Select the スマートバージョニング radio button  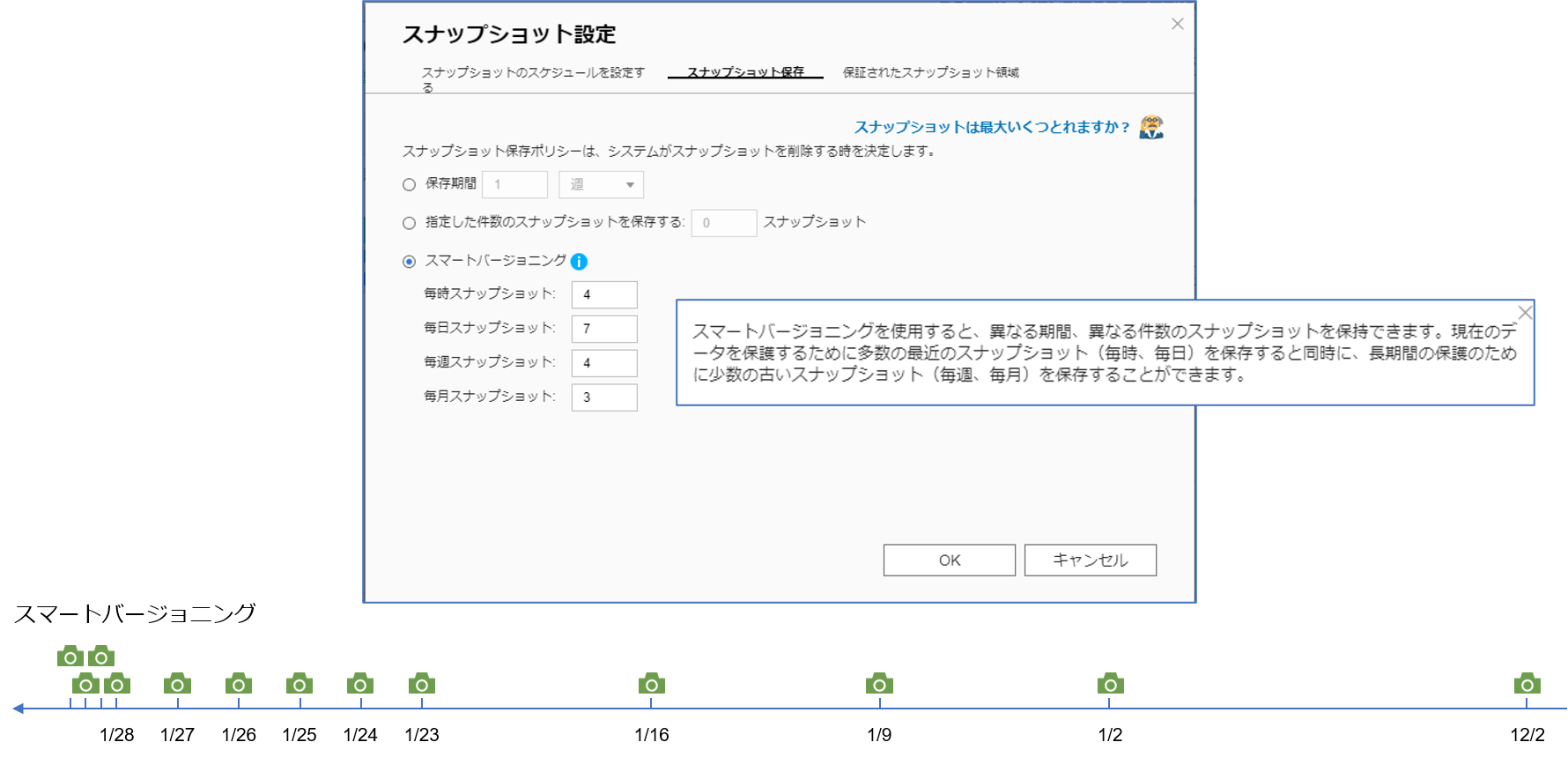tap(409, 262)
